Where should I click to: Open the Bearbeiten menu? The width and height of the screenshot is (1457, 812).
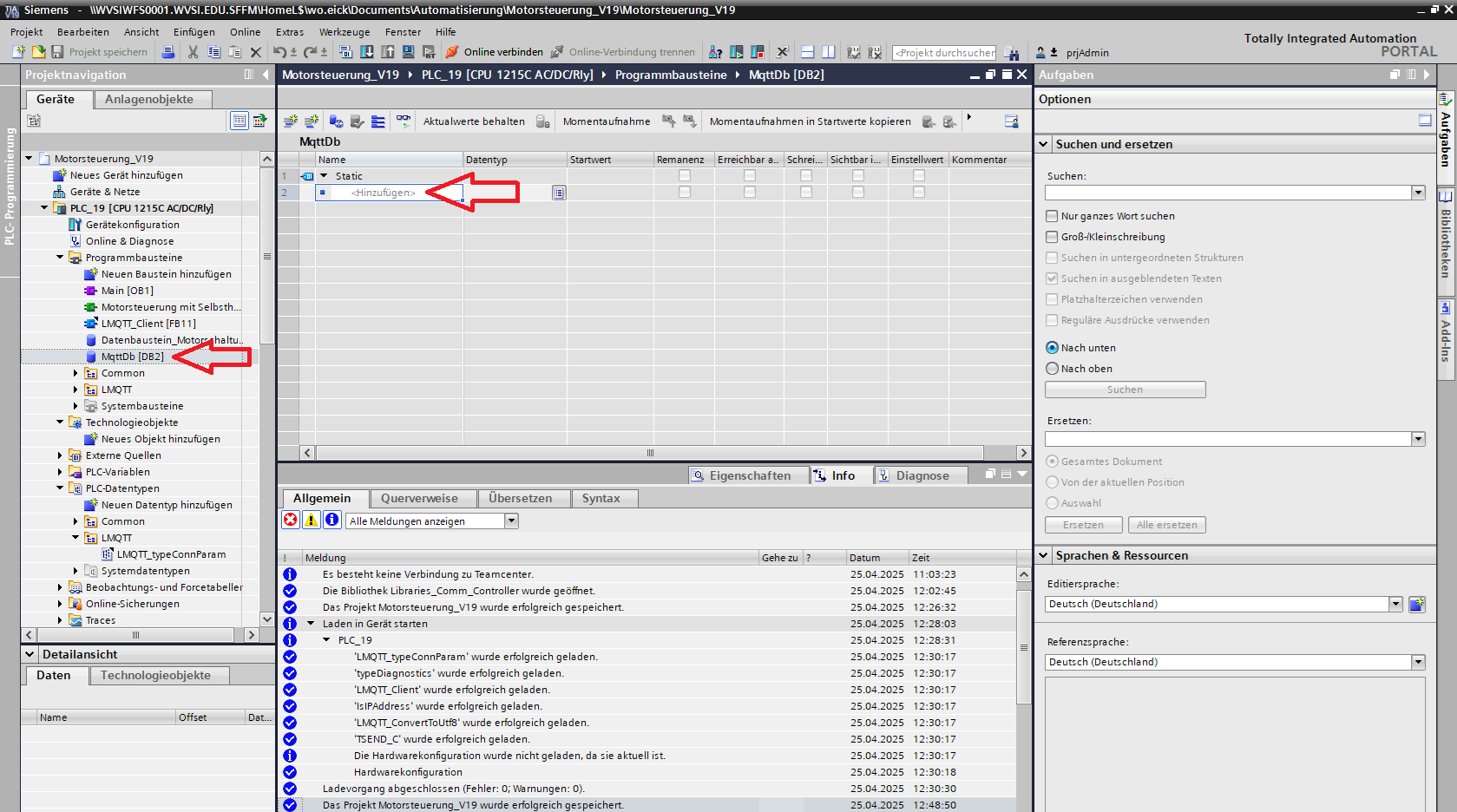(83, 32)
